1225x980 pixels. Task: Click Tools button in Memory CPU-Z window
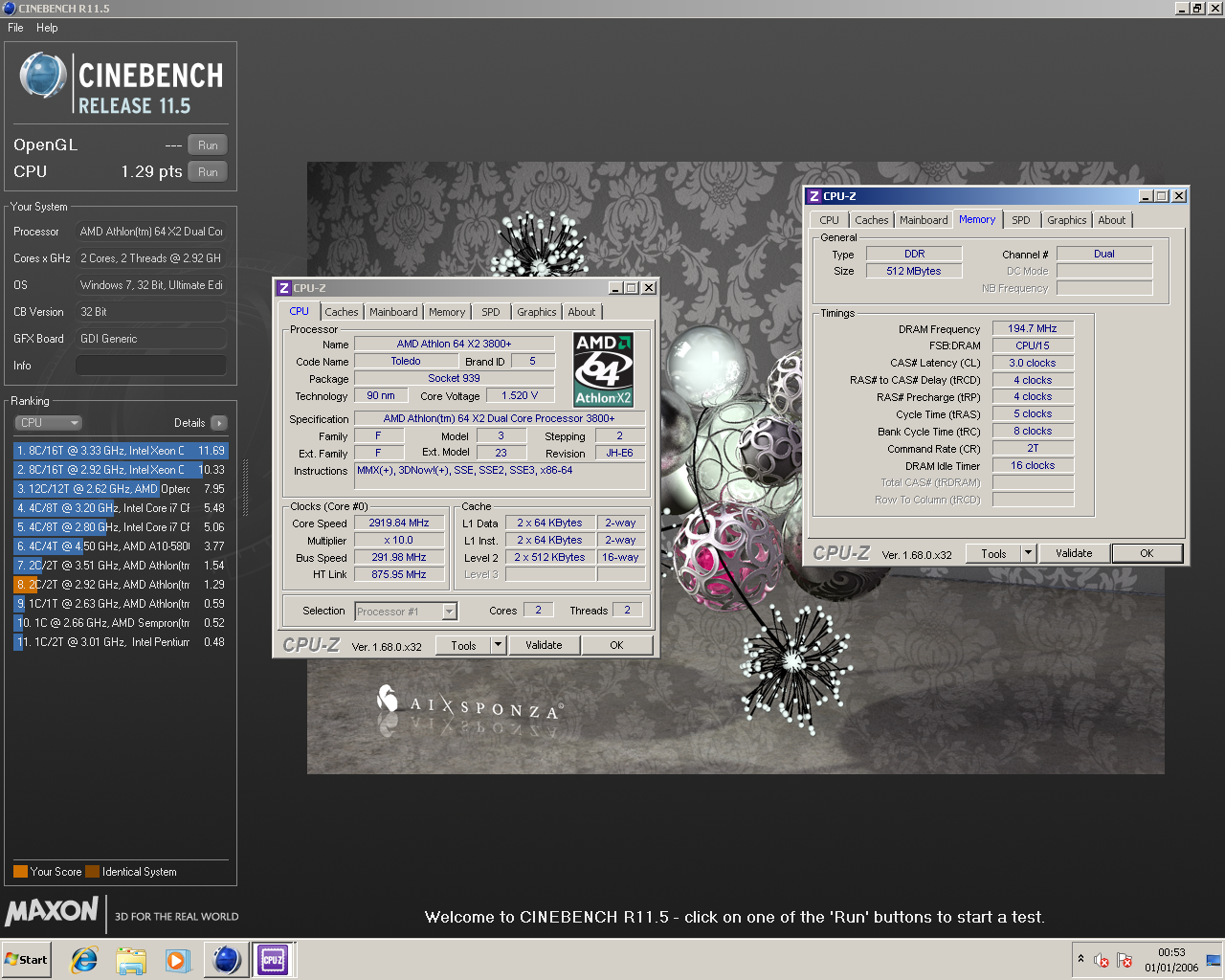[993, 554]
